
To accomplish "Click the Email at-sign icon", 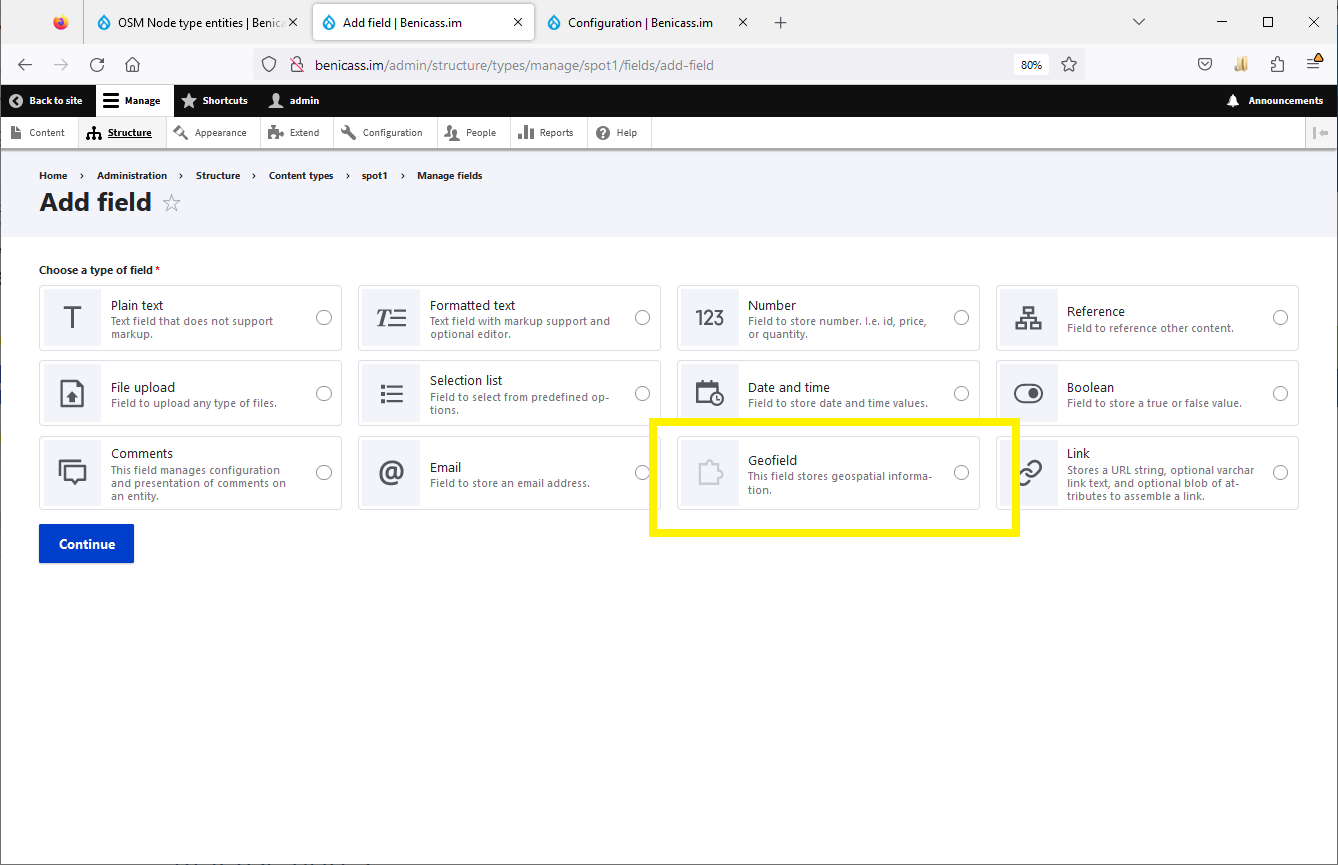I will (x=391, y=473).
